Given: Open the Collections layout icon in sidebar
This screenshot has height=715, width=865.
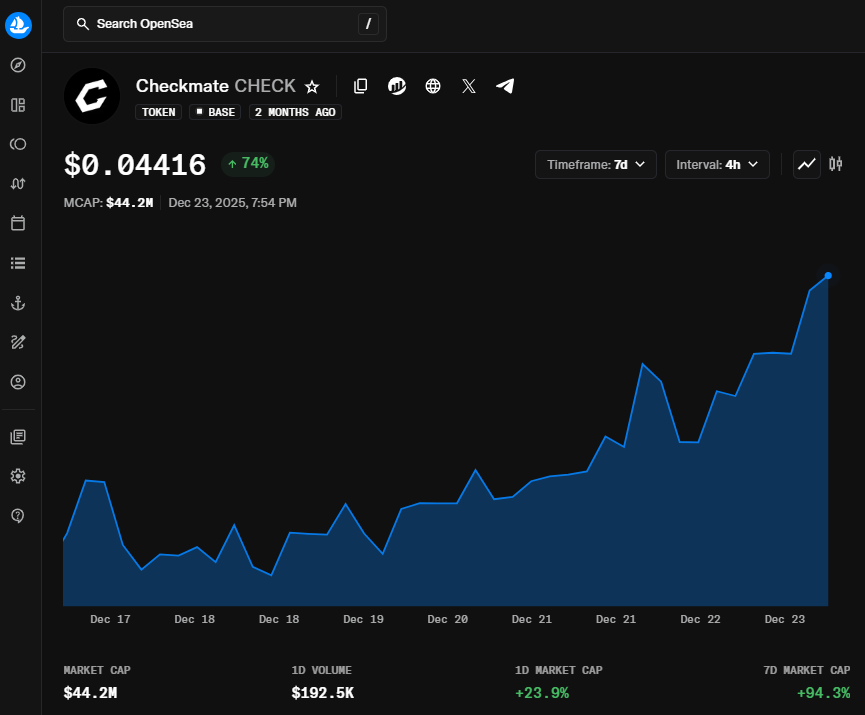Looking at the screenshot, I should coord(18,105).
